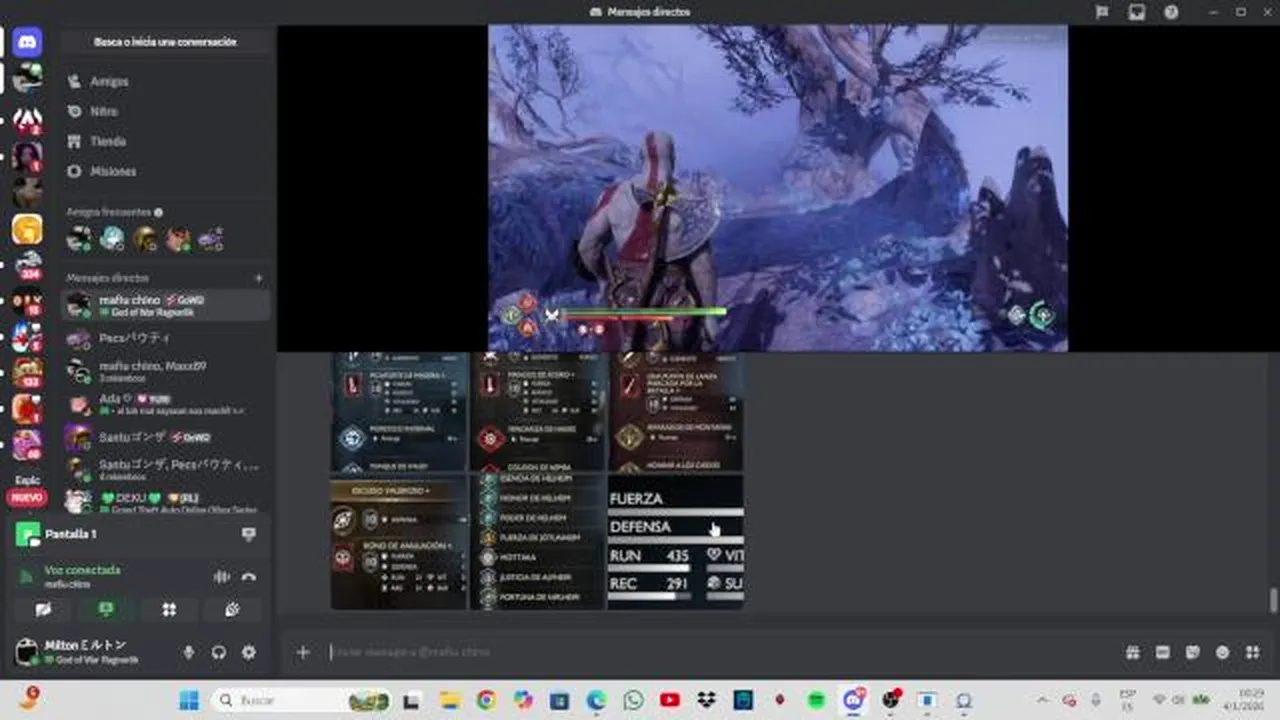Focus the message input to mafiu chino
1280x720 pixels.
(x=720, y=652)
